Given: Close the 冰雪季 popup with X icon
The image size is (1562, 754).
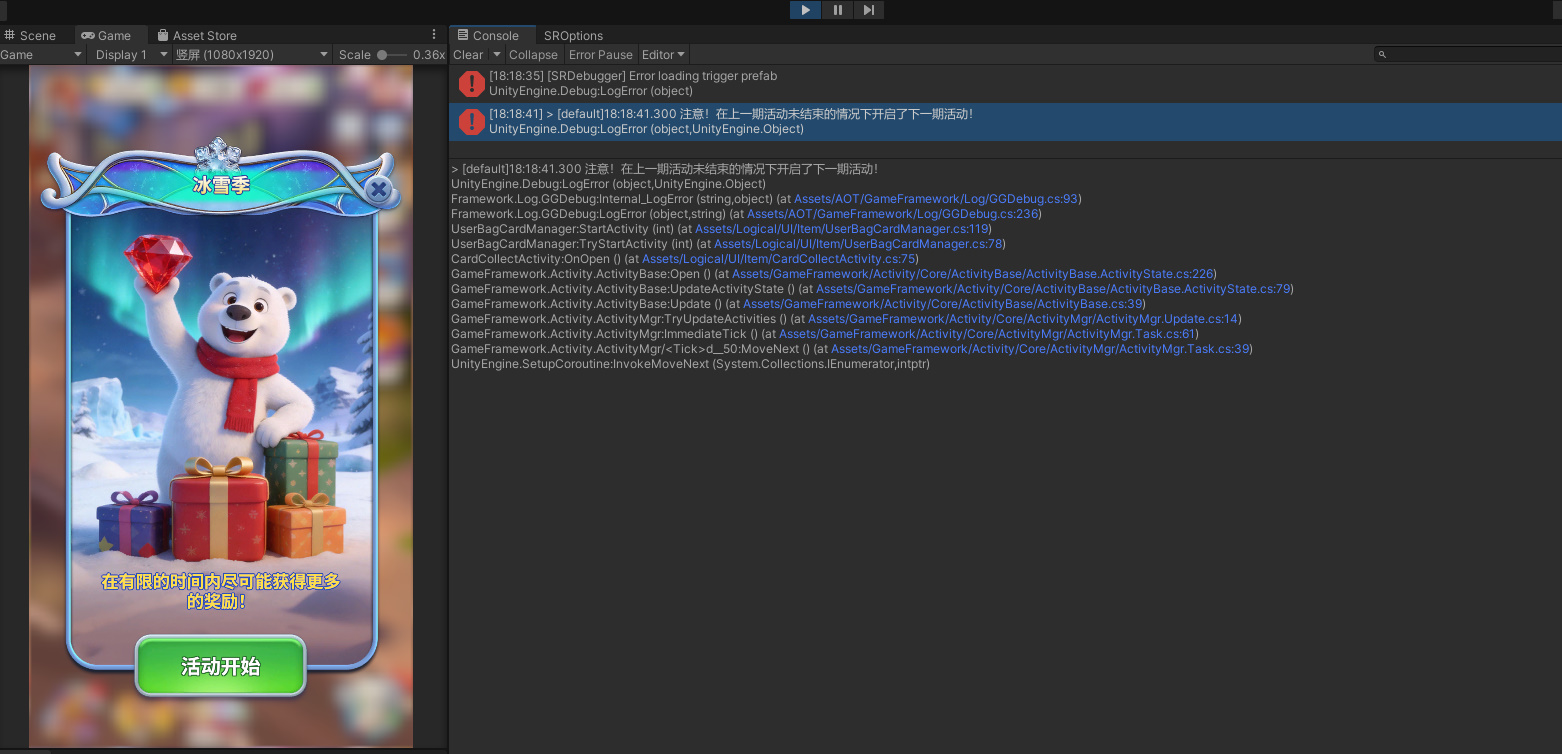Looking at the screenshot, I should pyautogui.click(x=377, y=189).
